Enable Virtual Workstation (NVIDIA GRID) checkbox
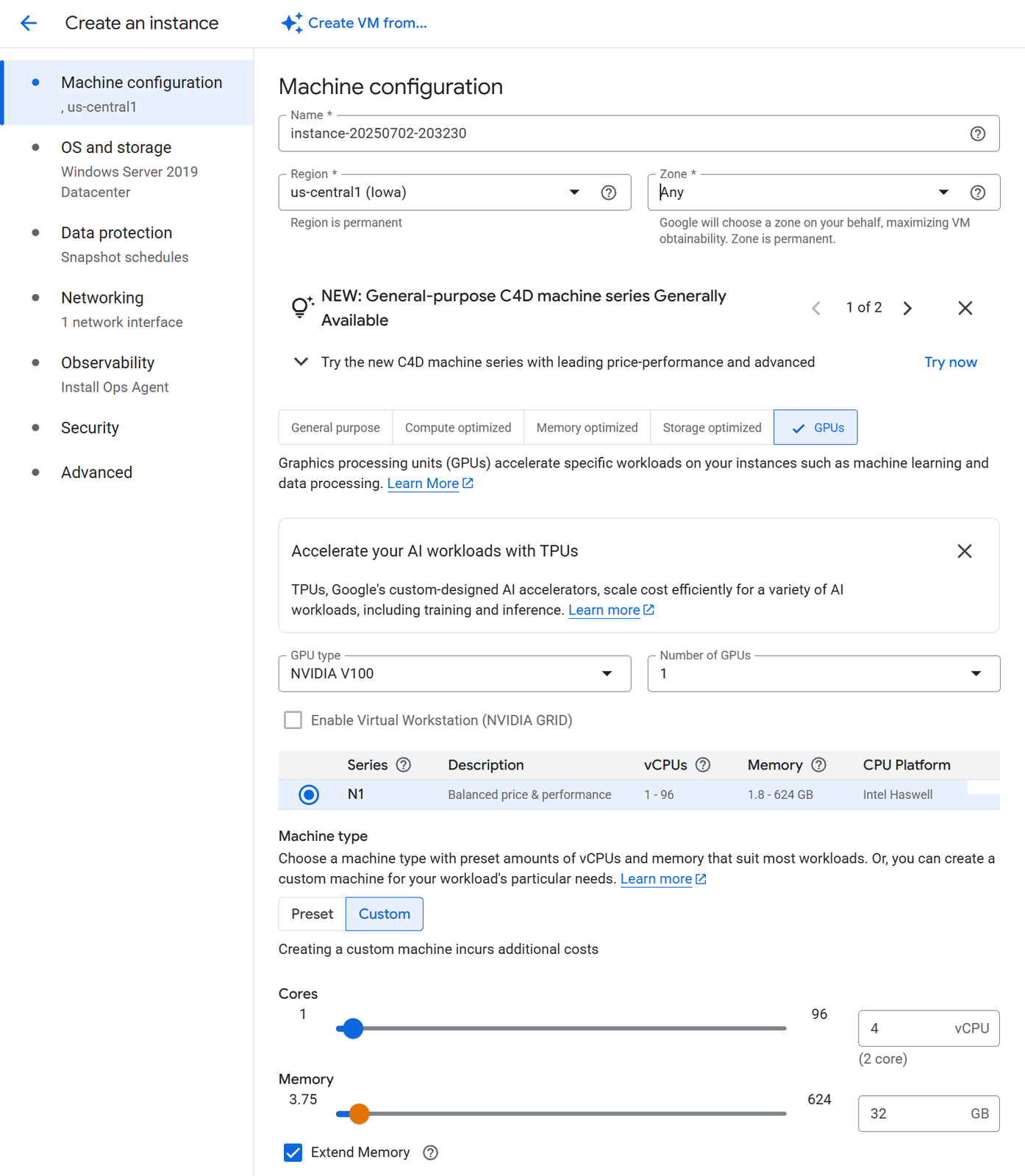The image size is (1025, 1176). [293, 720]
